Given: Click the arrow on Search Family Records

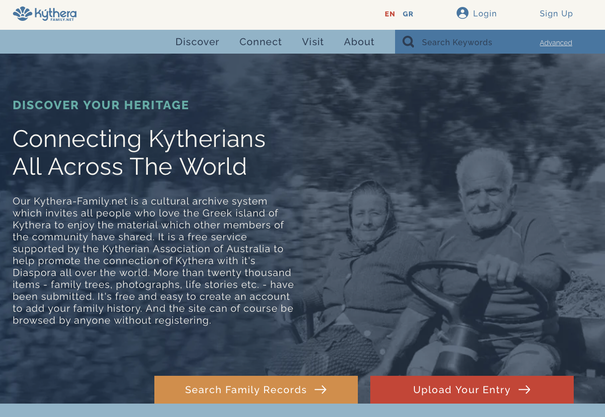Looking at the screenshot, I should 321,390.
